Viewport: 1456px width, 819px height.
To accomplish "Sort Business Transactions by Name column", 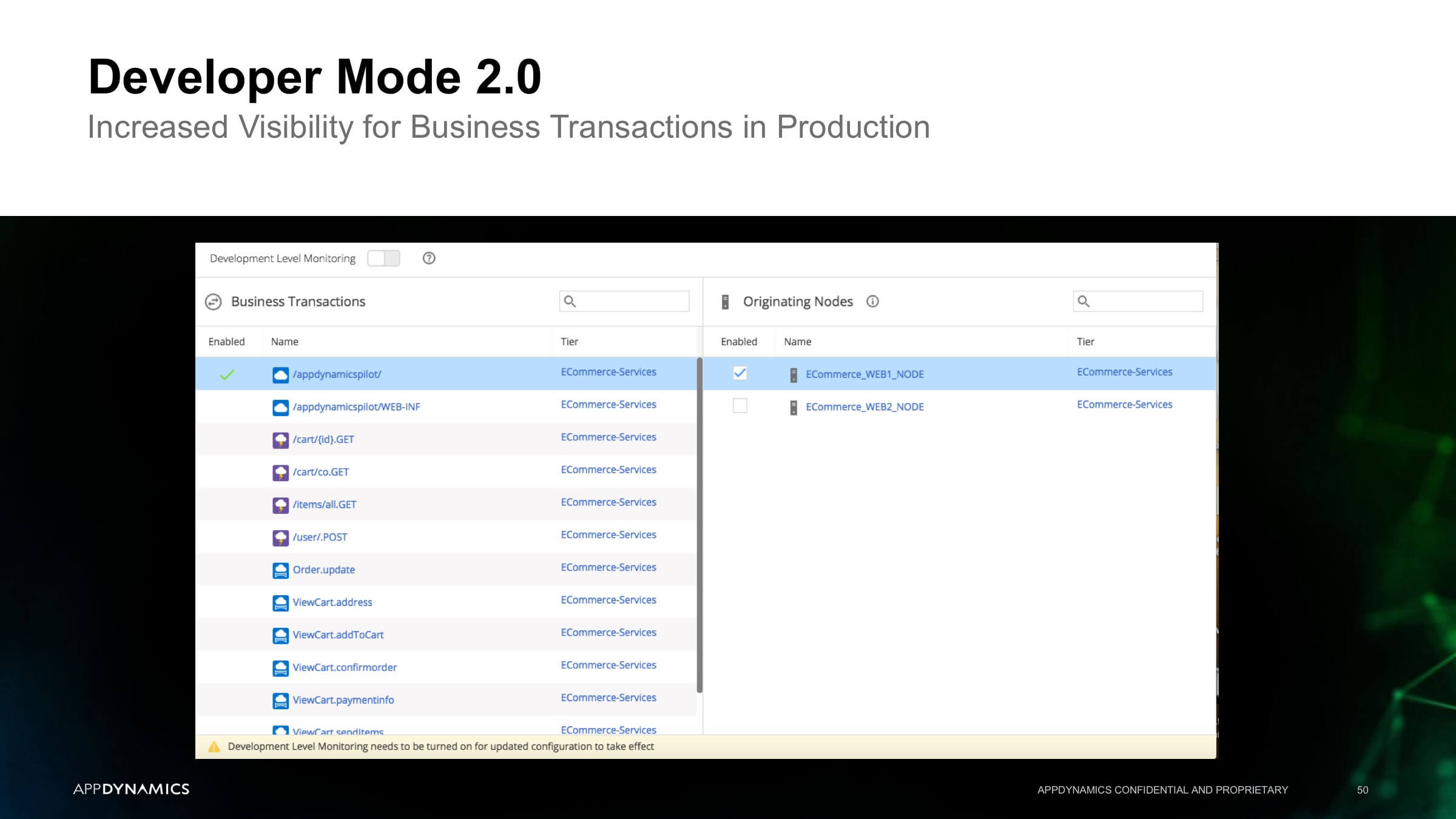I will tap(285, 342).
